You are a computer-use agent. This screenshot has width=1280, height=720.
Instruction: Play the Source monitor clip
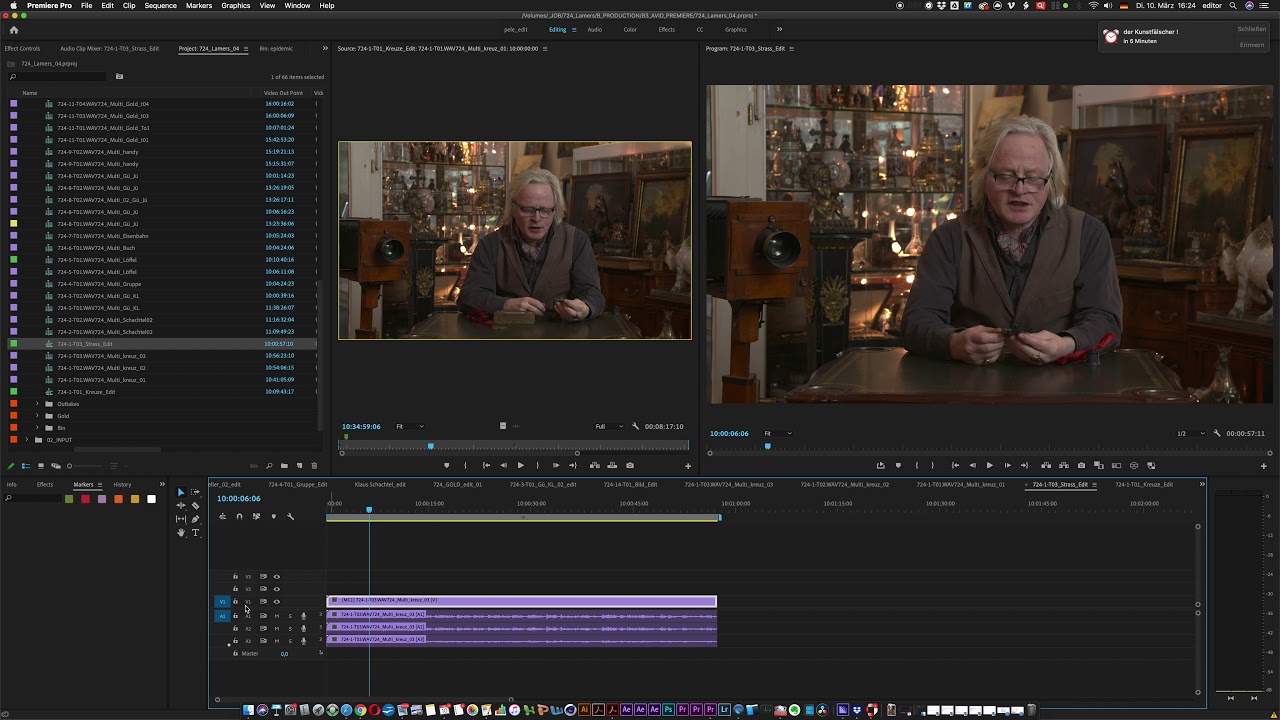pyautogui.click(x=520, y=465)
